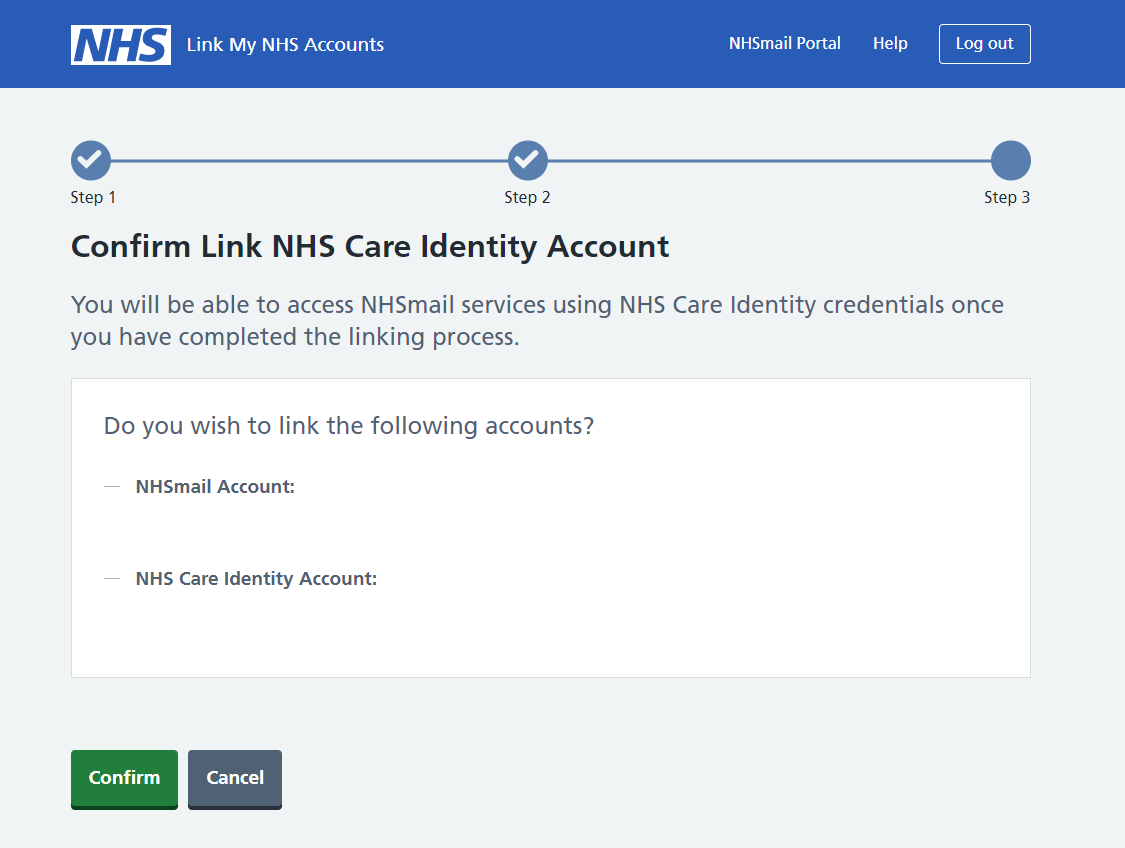
Task: Click the 'Do you wish to link' question text
Action: point(349,426)
